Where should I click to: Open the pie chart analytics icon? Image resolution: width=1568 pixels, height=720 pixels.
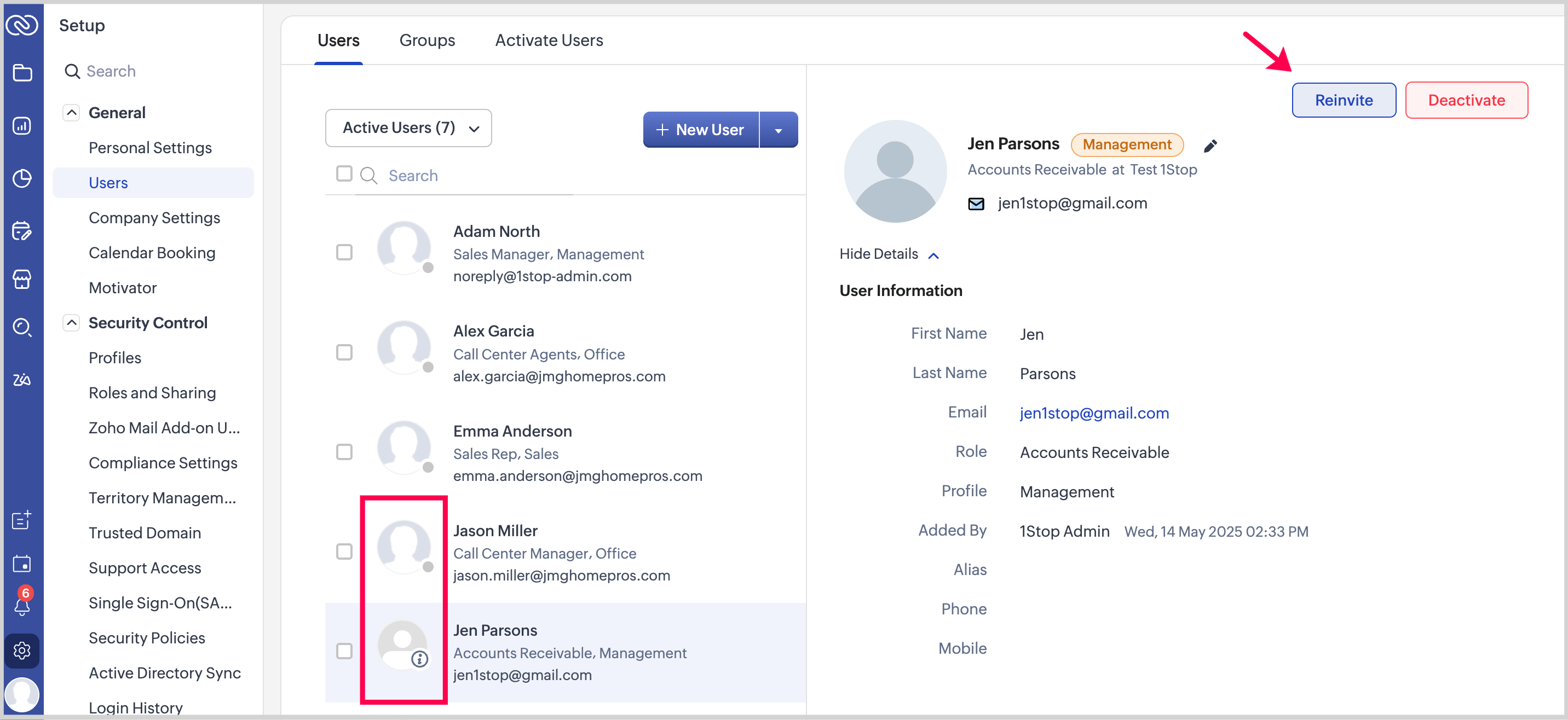click(22, 178)
